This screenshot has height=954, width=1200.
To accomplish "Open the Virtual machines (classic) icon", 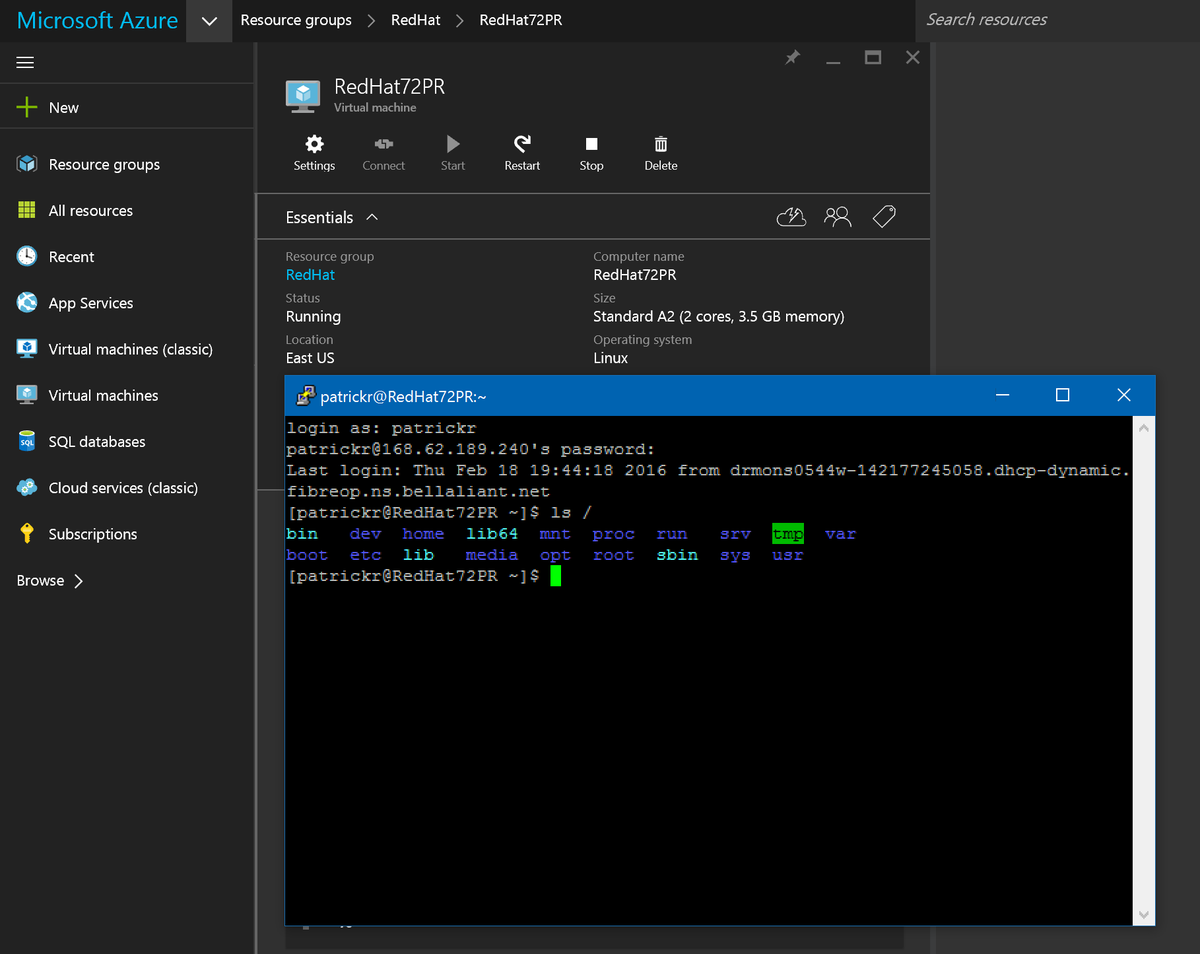I will click(27, 349).
